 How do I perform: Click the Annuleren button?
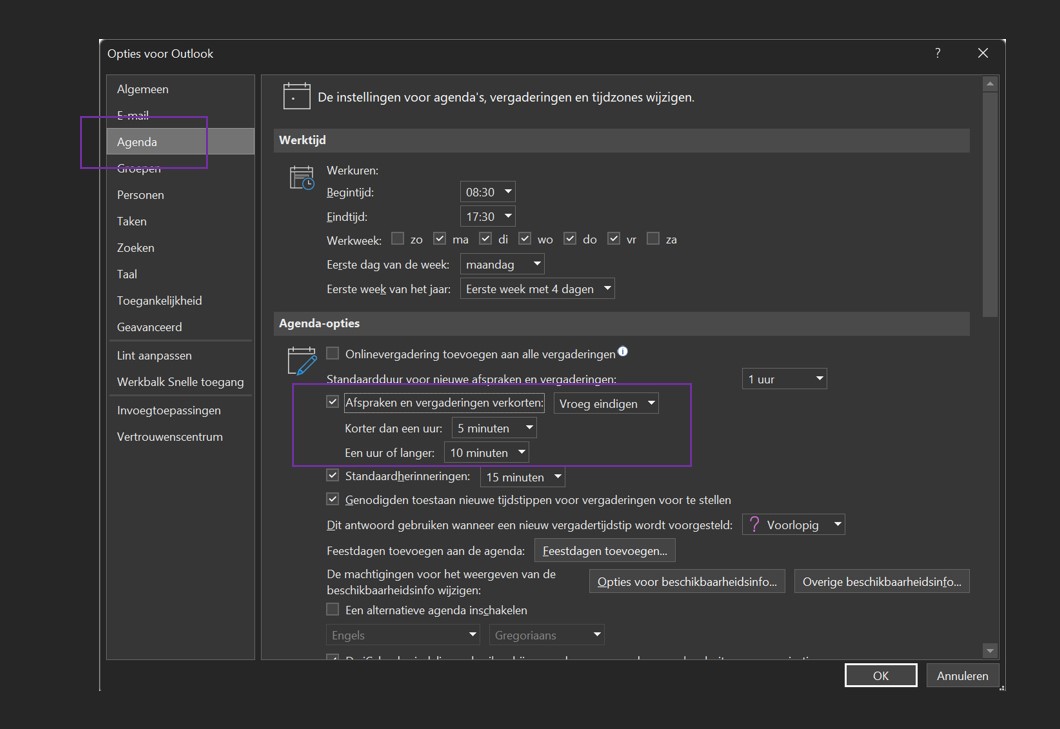[962, 675]
